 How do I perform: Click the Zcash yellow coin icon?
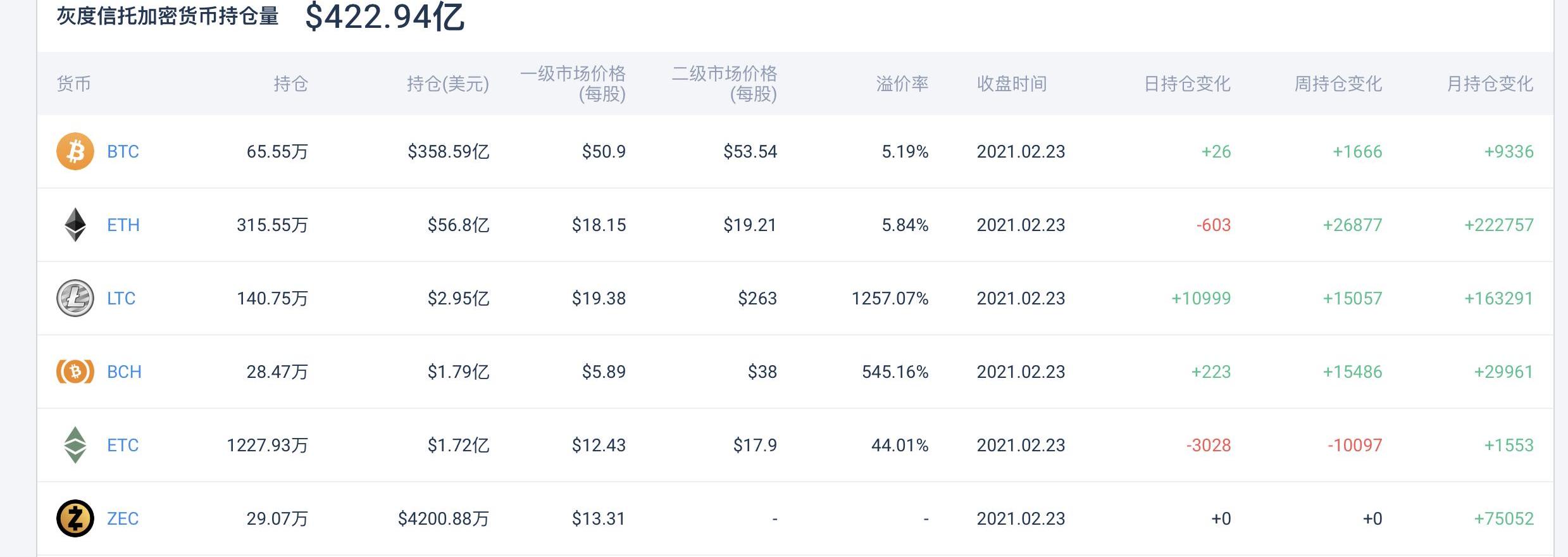(x=75, y=518)
